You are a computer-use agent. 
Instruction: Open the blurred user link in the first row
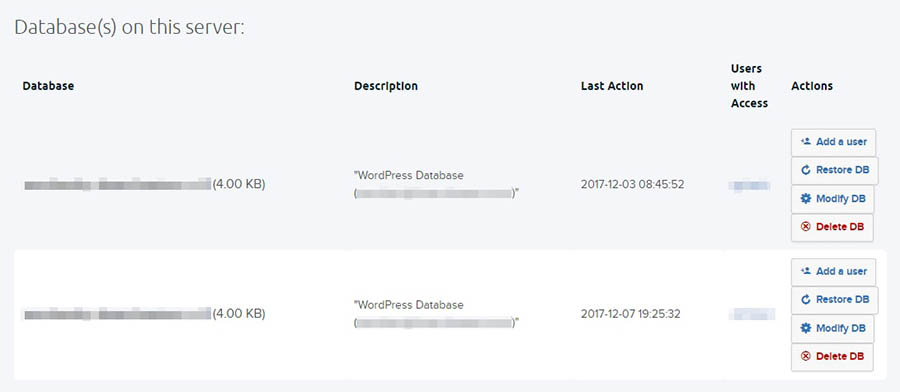(x=750, y=185)
